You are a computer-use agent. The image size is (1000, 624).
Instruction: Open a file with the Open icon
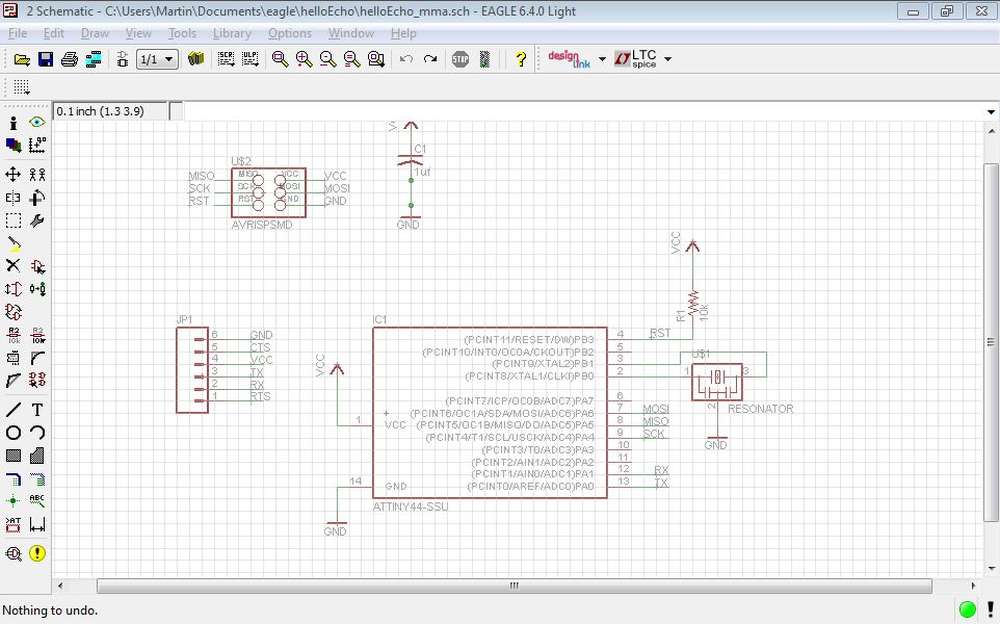[22, 59]
